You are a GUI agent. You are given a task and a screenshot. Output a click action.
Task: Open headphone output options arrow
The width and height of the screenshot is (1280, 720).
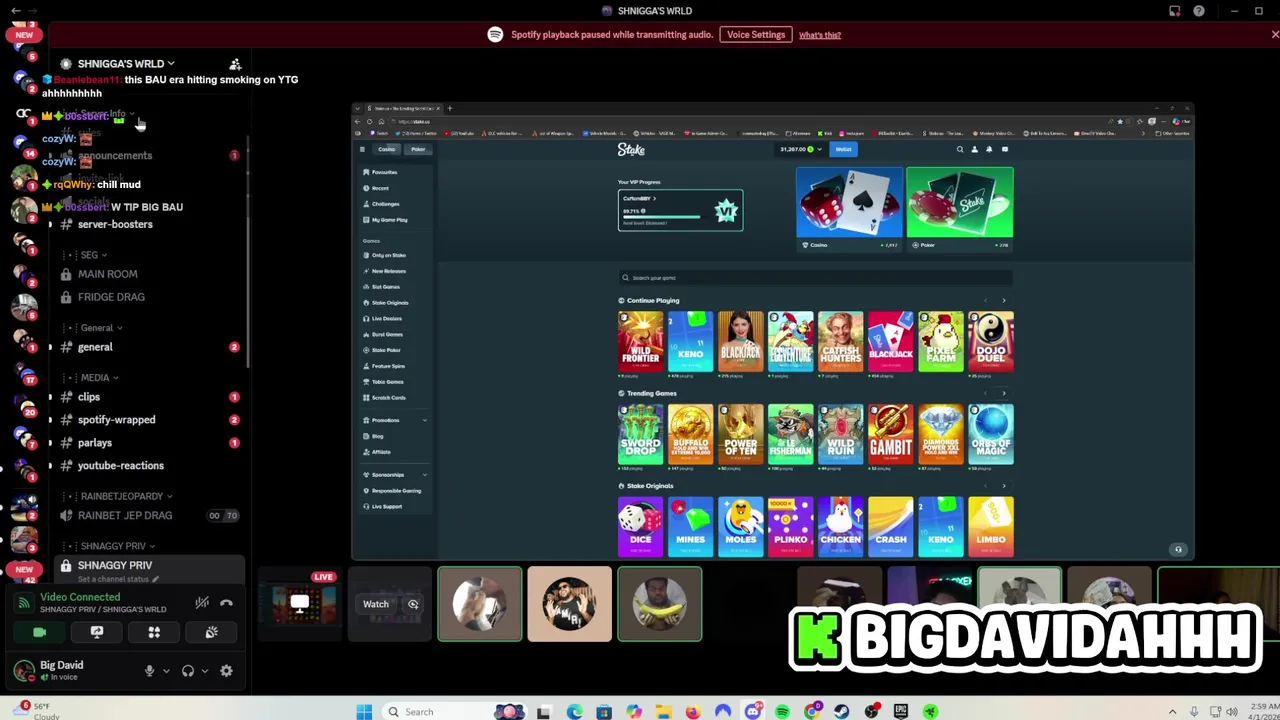coord(204,671)
